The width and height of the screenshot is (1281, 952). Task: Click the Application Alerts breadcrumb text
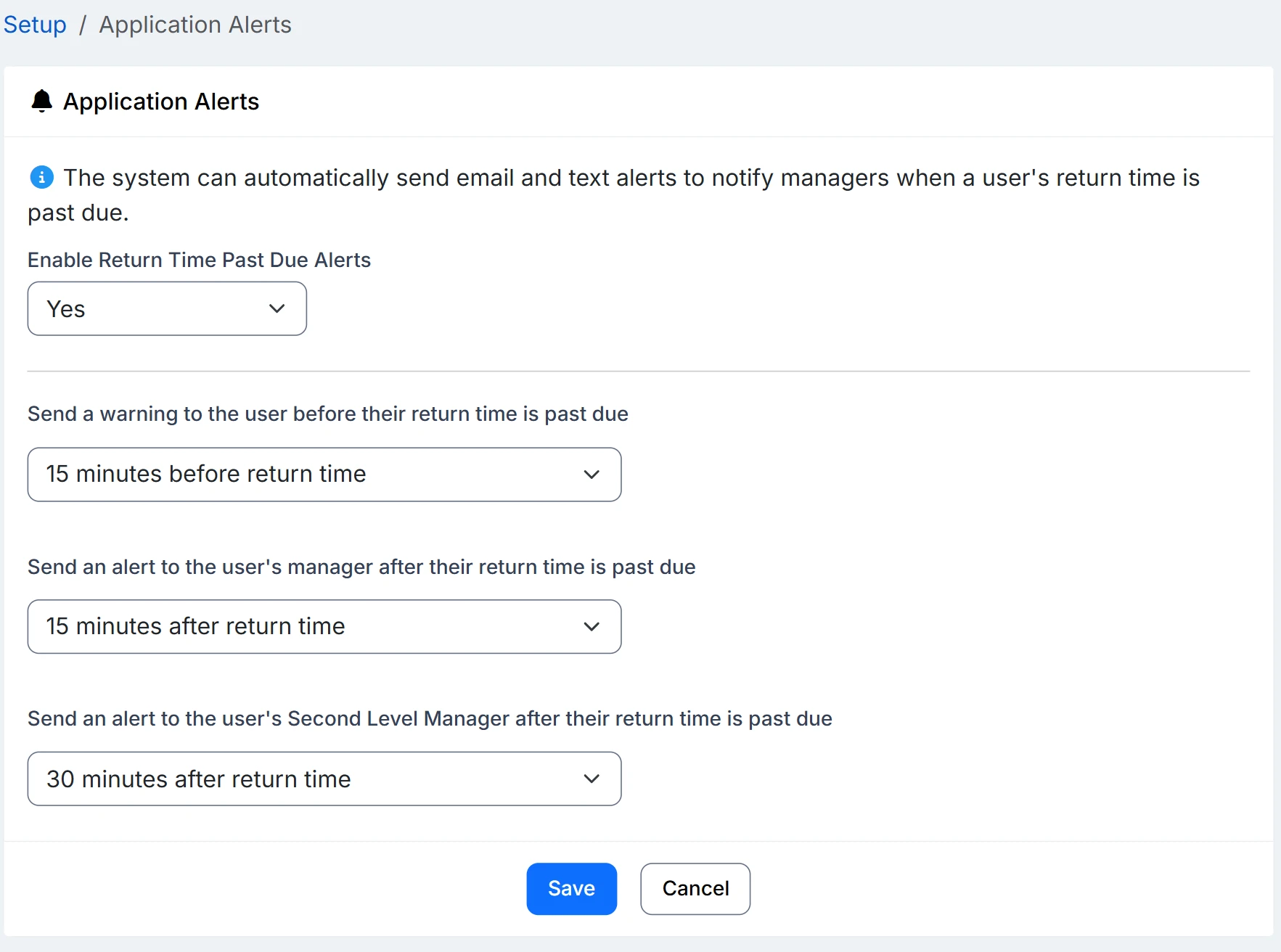pyautogui.click(x=195, y=25)
